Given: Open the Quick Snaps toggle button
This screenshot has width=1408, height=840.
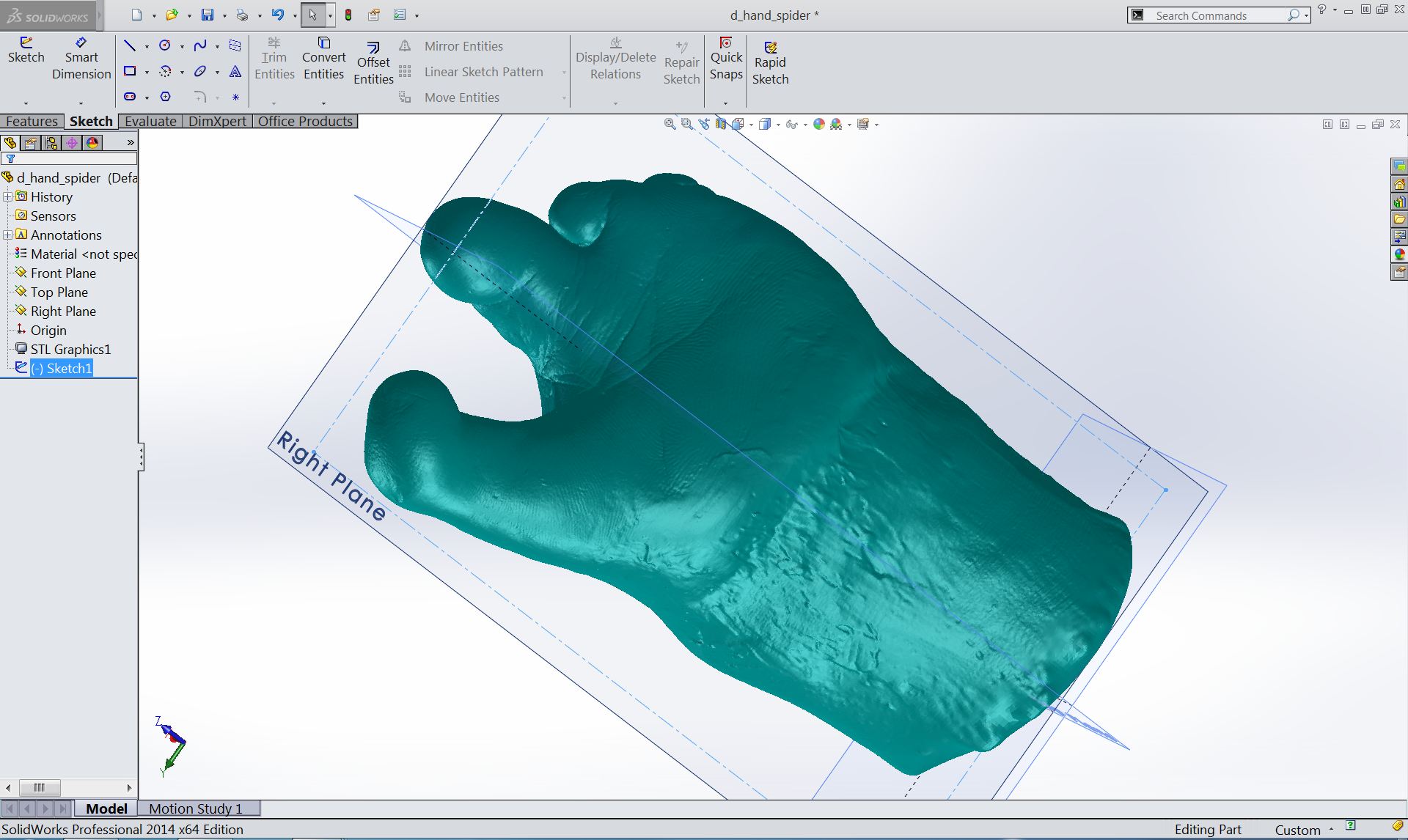Looking at the screenshot, I should pyautogui.click(x=726, y=59).
